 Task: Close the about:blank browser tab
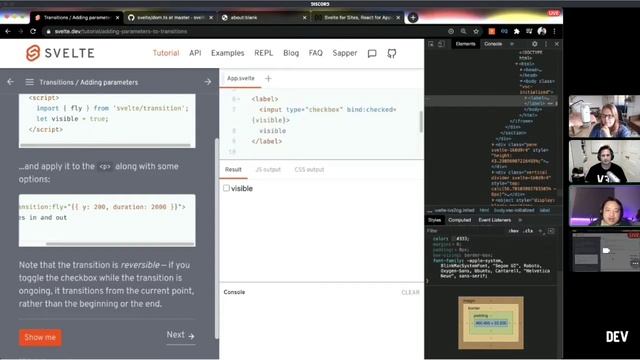tap(304, 18)
